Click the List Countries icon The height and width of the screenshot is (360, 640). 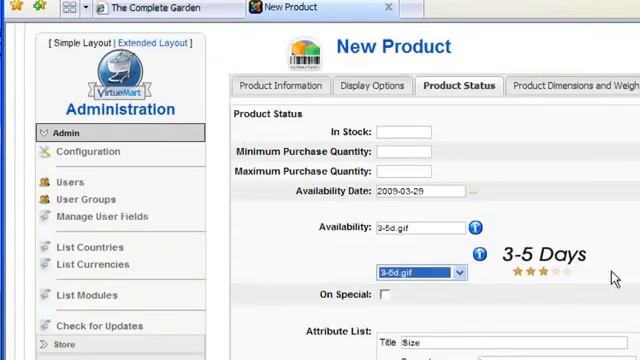(x=45, y=247)
